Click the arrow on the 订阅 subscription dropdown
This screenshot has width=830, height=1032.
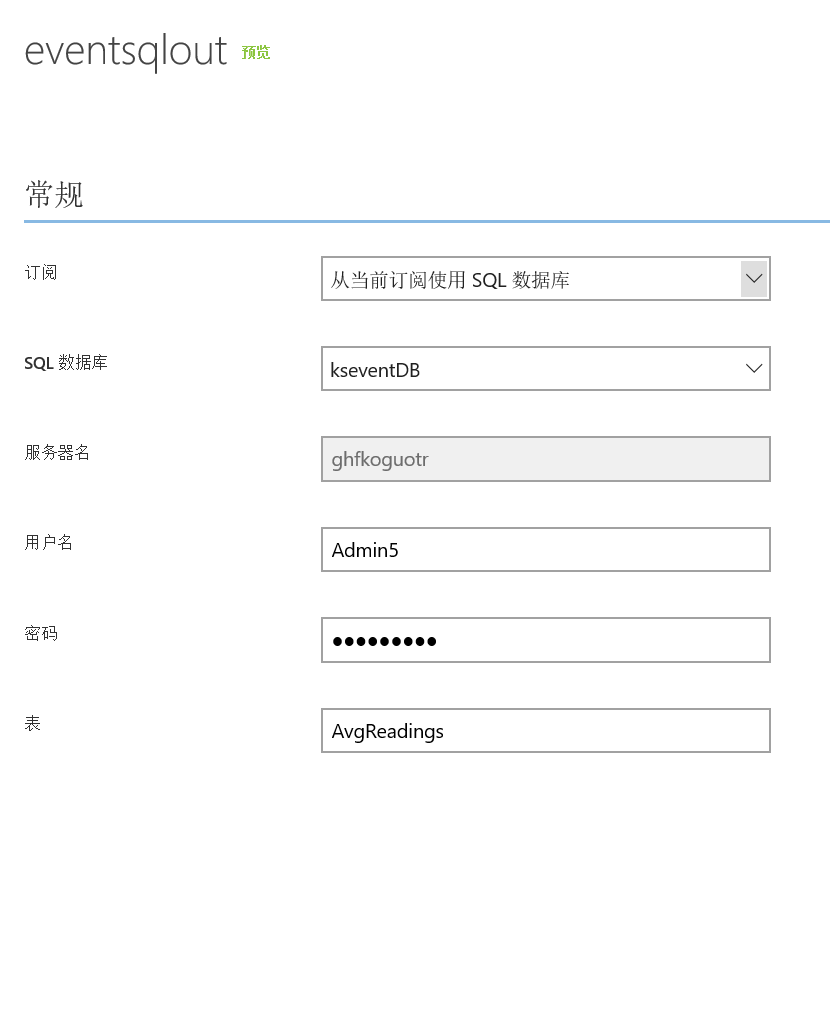(754, 278)
